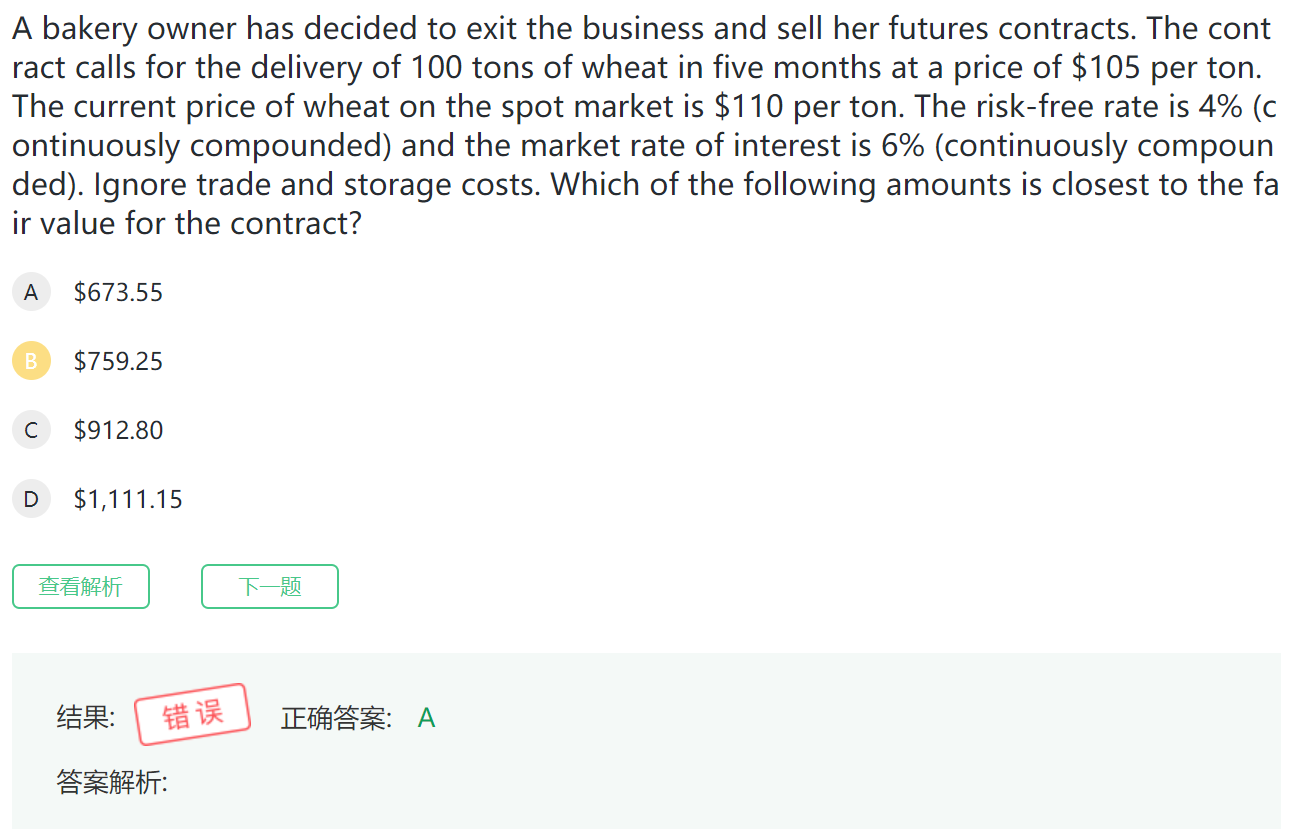The image size is (1291, 829).
Task: Click the question paragraph's first line
Action: tap(640, 29)
